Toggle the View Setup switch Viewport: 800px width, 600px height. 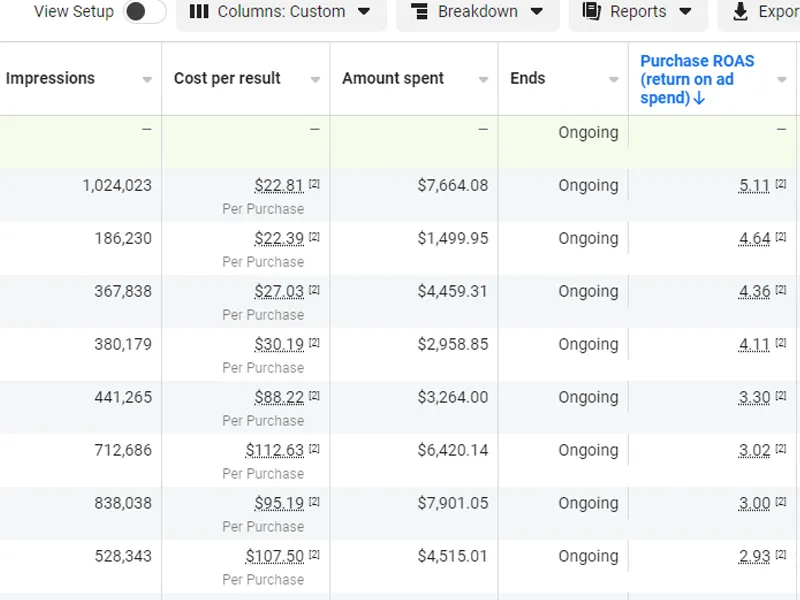click(144, 12)
